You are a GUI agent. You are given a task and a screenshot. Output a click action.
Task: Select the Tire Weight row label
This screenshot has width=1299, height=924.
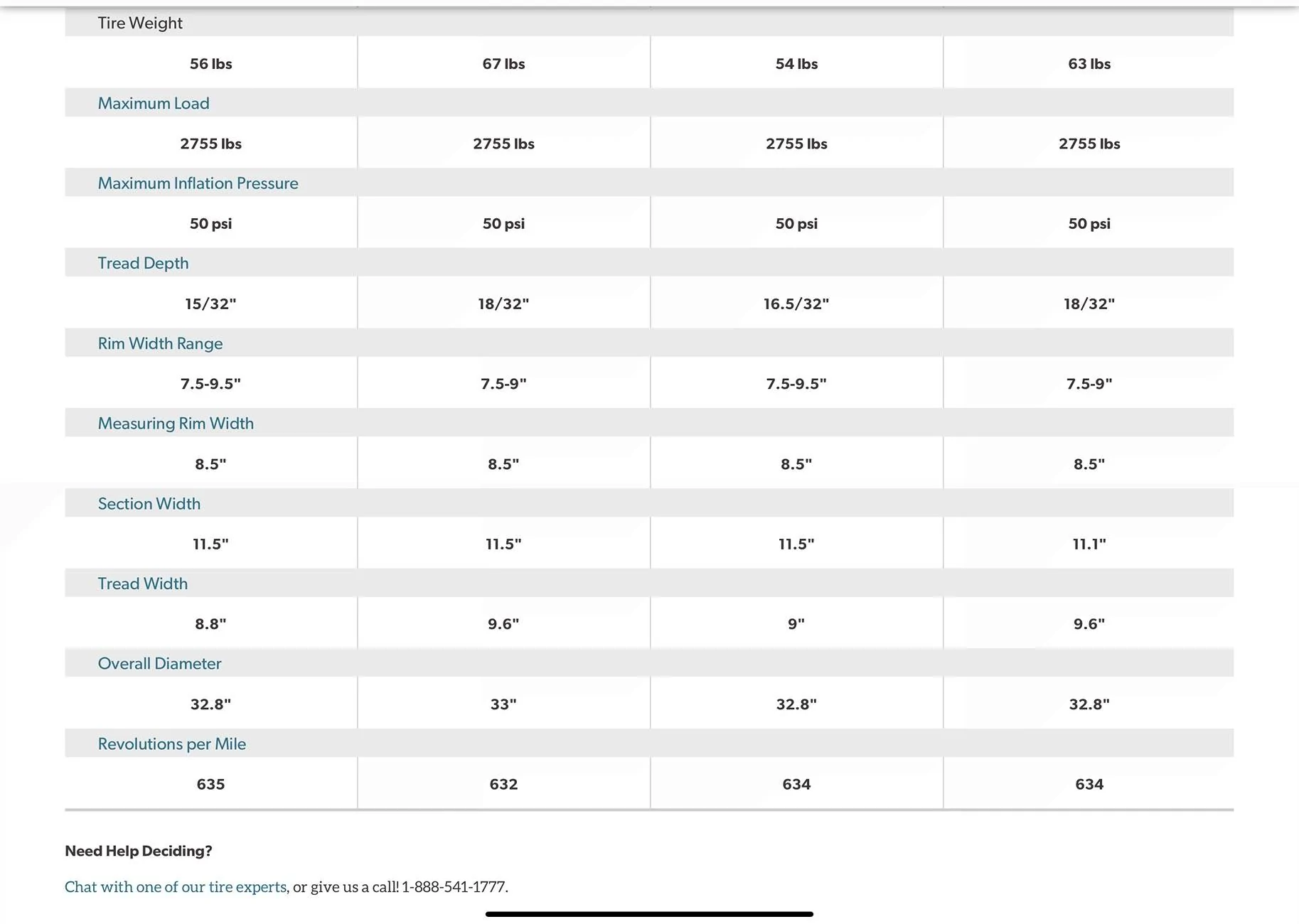[140, 23]
